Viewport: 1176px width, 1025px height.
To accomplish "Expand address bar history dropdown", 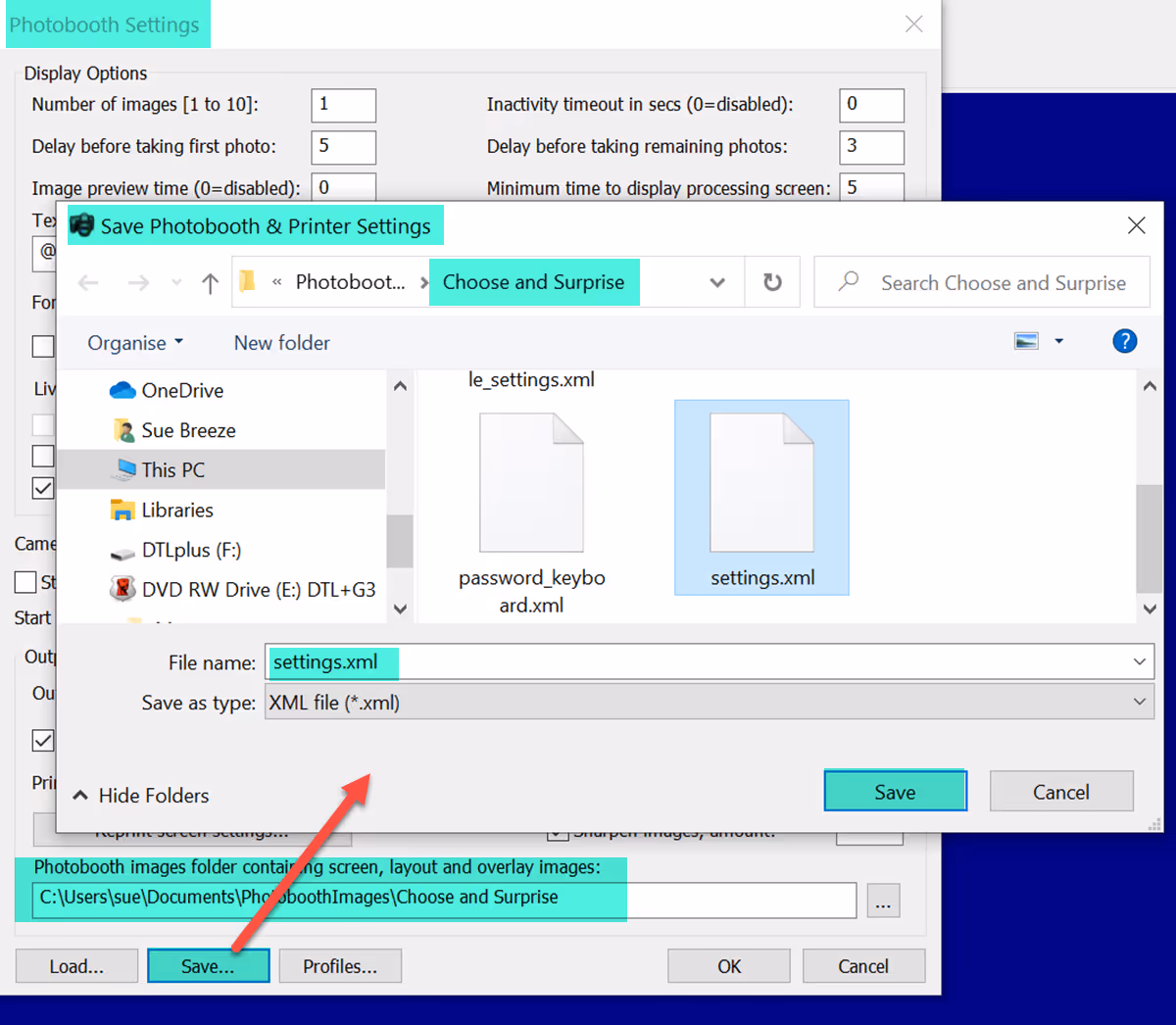I will pyautogui.click(x=717, y=282).
